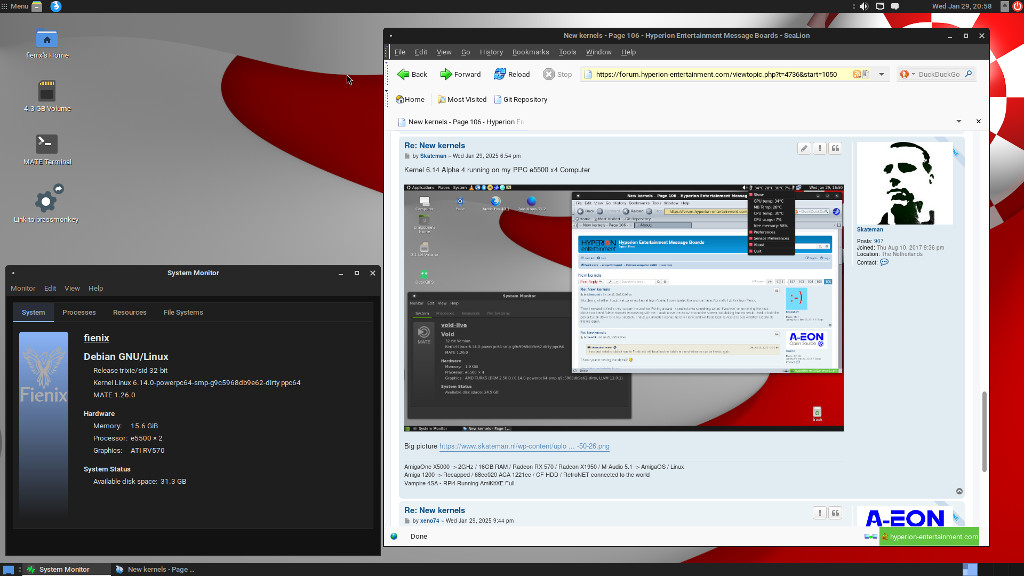This screenshot has width=1024, height=576.
Task: Open the Menu button in top panel
Action: (x=15, y=6)
